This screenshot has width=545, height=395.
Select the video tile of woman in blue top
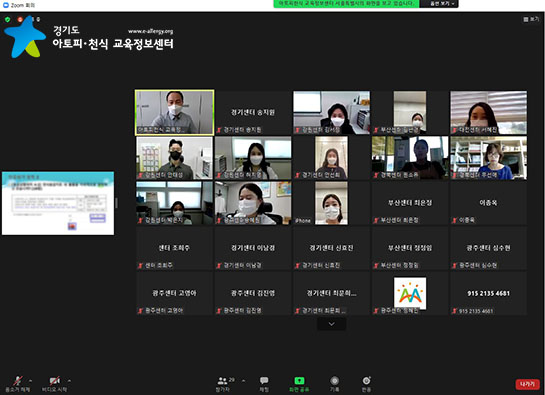pyautogui.click(x=488, y=158)
